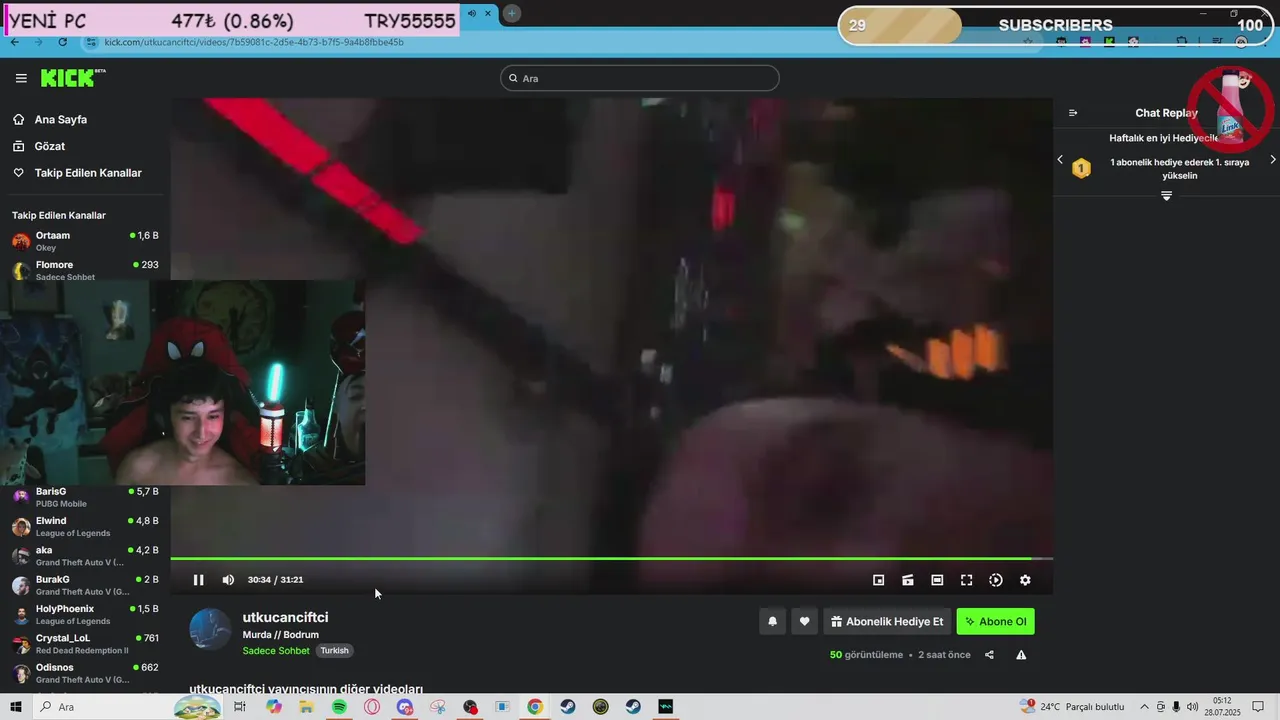This screenshot has width=1280, height=720.
Task: Open the taskbar clock and calendar
Action: click(1222, 707)
